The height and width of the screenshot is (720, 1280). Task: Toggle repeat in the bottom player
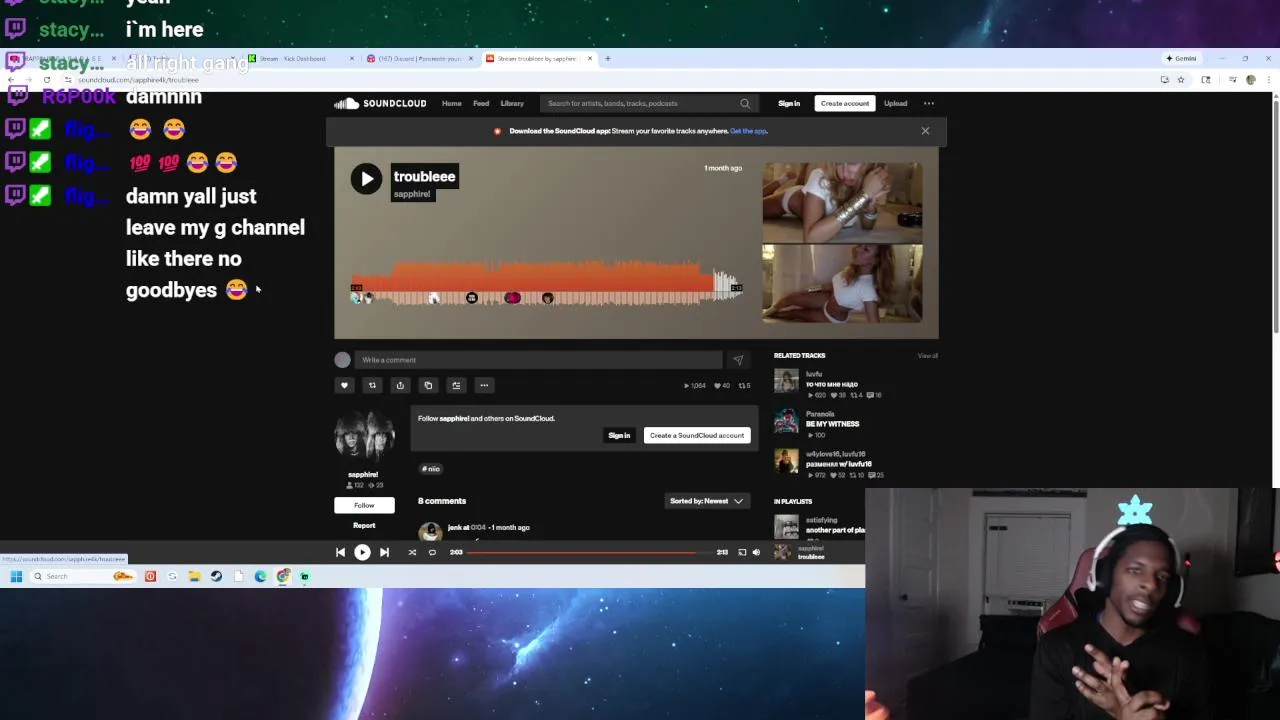click(432, 552)
